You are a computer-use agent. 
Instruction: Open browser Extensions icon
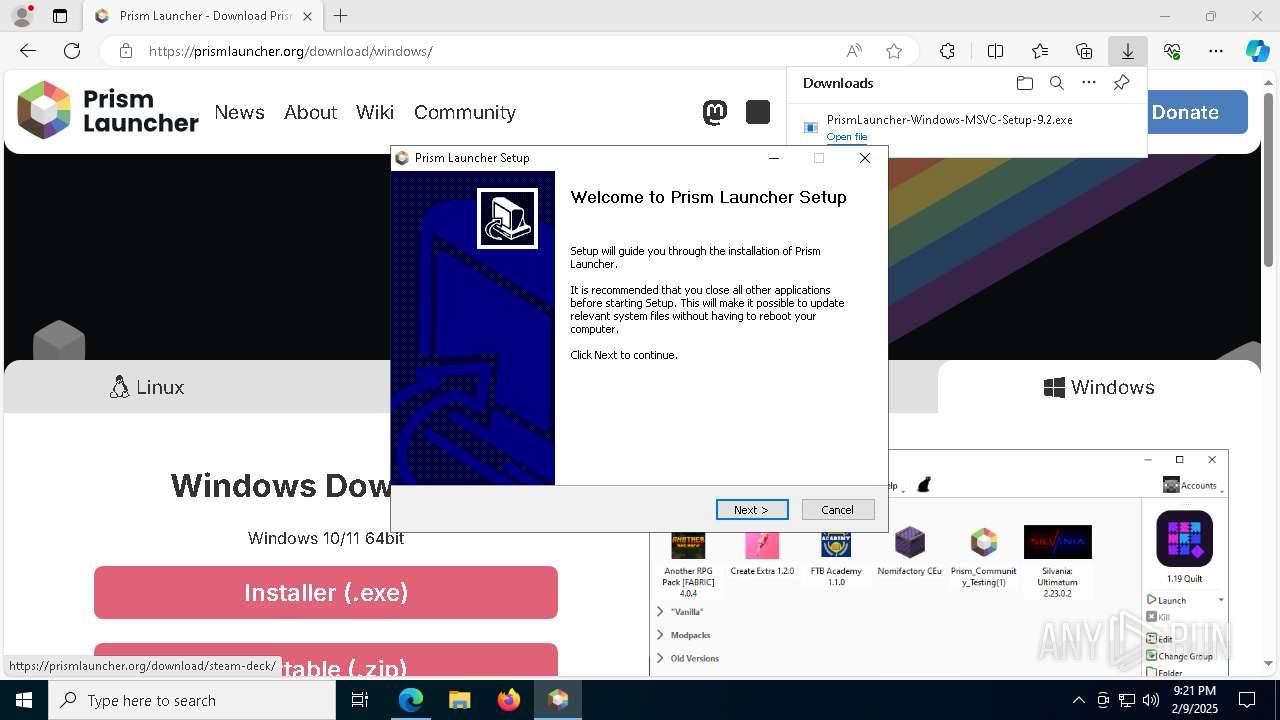pyautogui.click(x=947, y=51)
